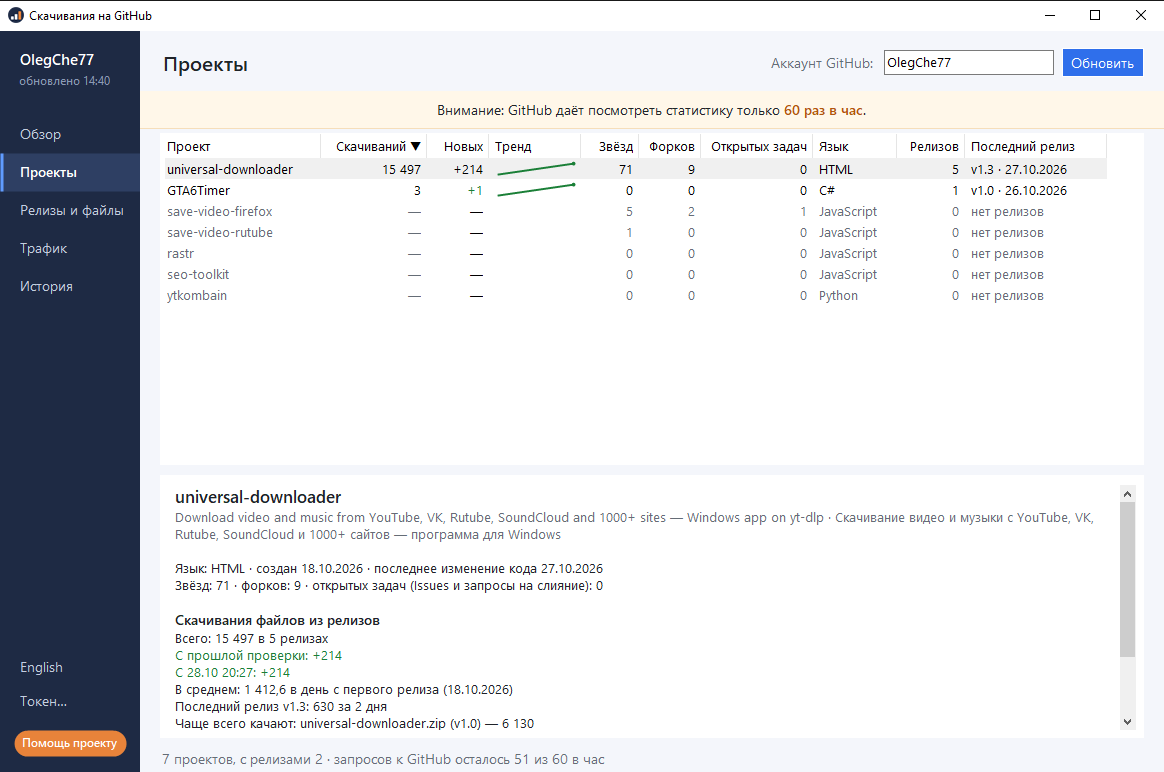Open the Токен... settings
The image size is (1164, 772).
pos(44,701)
